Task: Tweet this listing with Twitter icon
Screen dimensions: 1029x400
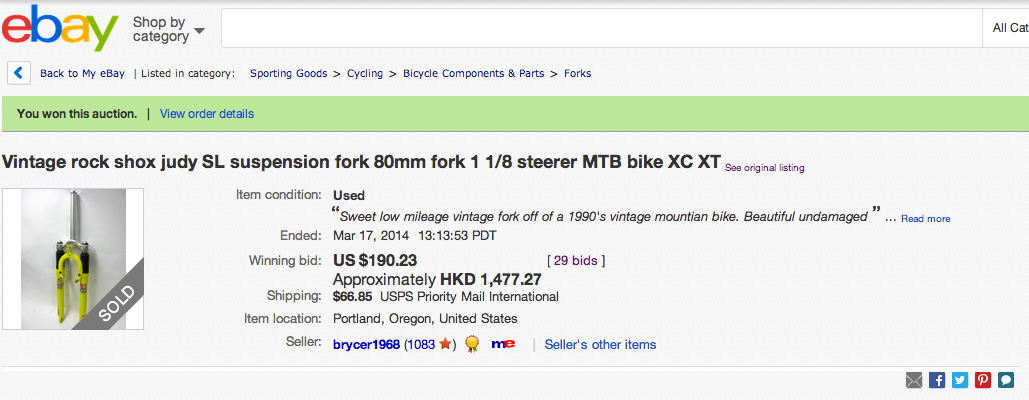Action: click(x=960, y=380)
